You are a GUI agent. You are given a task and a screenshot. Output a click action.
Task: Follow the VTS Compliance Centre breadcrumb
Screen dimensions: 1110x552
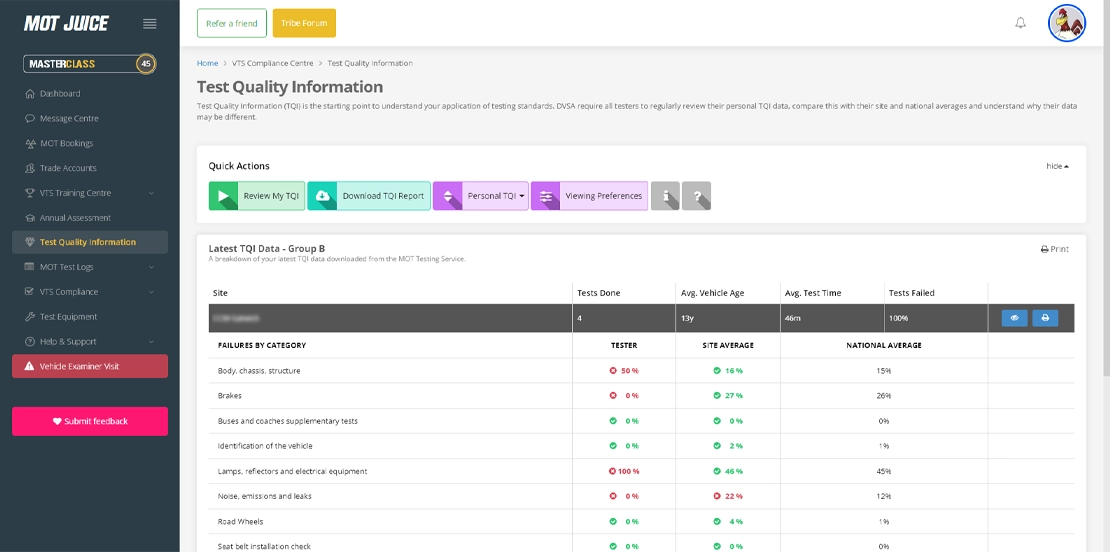(x=273, y=63)
